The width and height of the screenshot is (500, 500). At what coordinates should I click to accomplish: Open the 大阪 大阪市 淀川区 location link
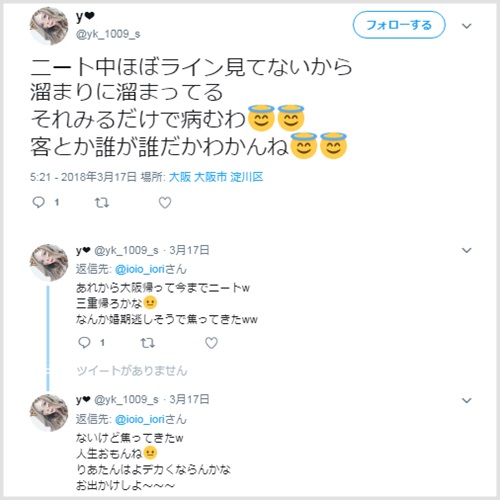point(216,177)
